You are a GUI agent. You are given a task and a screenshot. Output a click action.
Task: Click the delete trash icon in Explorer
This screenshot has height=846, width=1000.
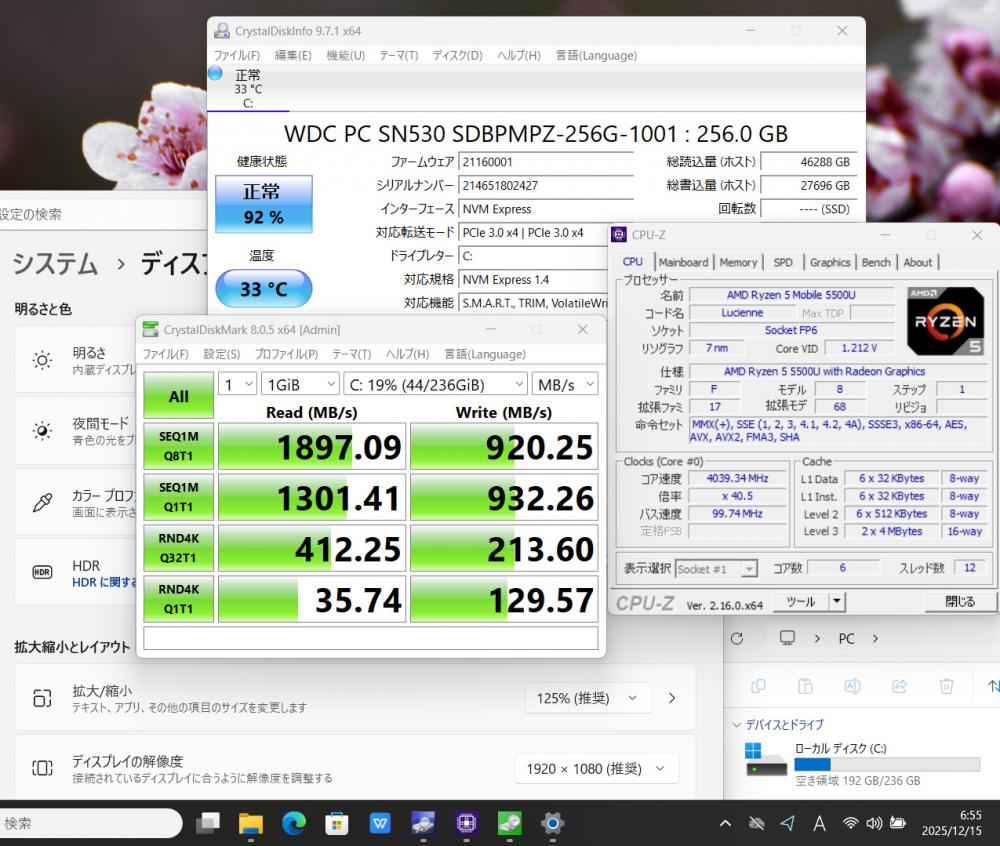(x=946, y=686)
